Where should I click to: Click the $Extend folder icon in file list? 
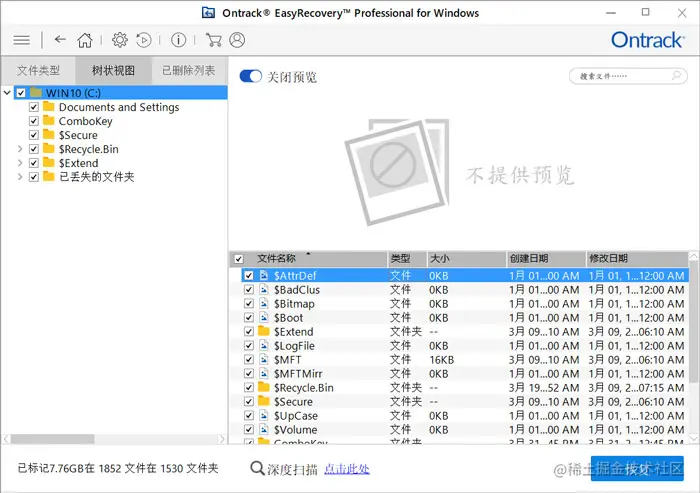tap(264, 331)
